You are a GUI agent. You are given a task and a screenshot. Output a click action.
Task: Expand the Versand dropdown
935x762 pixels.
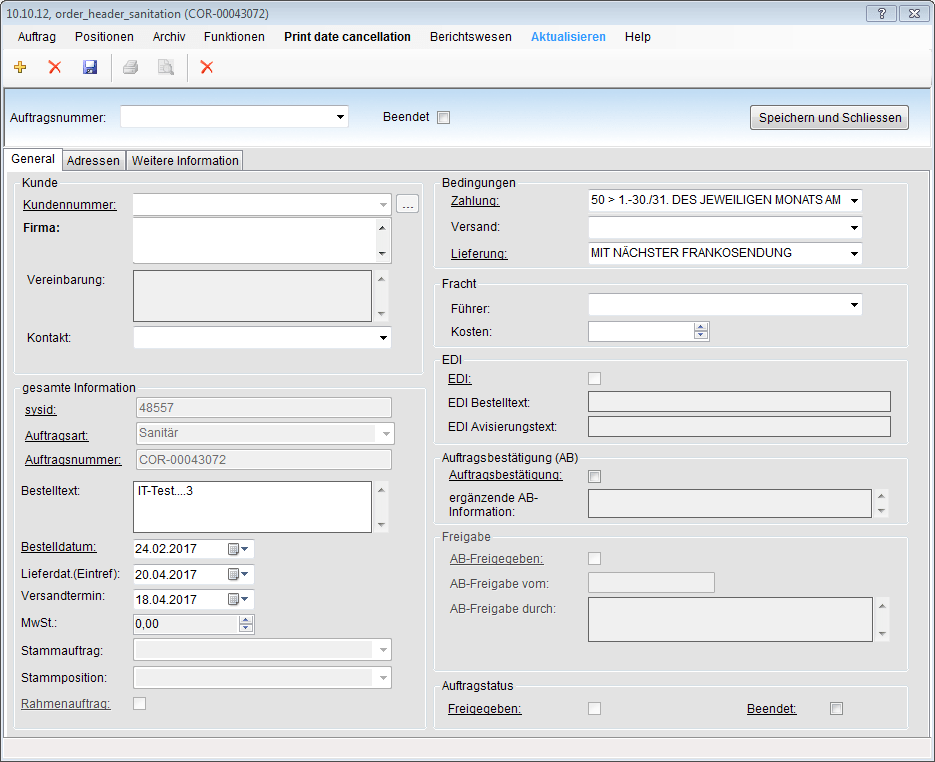click(x=854, y=227)
